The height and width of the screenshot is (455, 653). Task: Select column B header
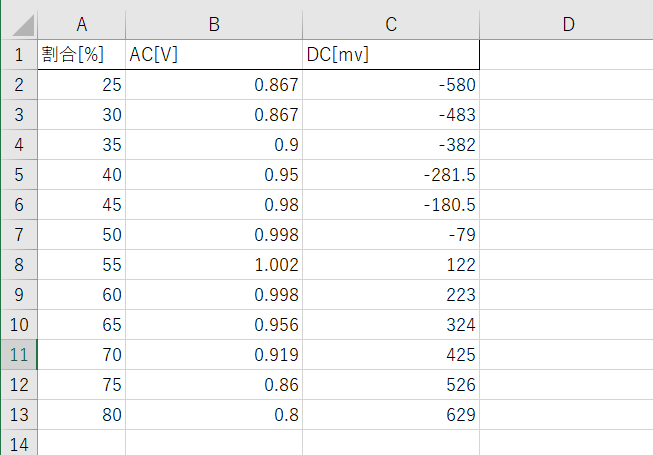coord(214,25)
